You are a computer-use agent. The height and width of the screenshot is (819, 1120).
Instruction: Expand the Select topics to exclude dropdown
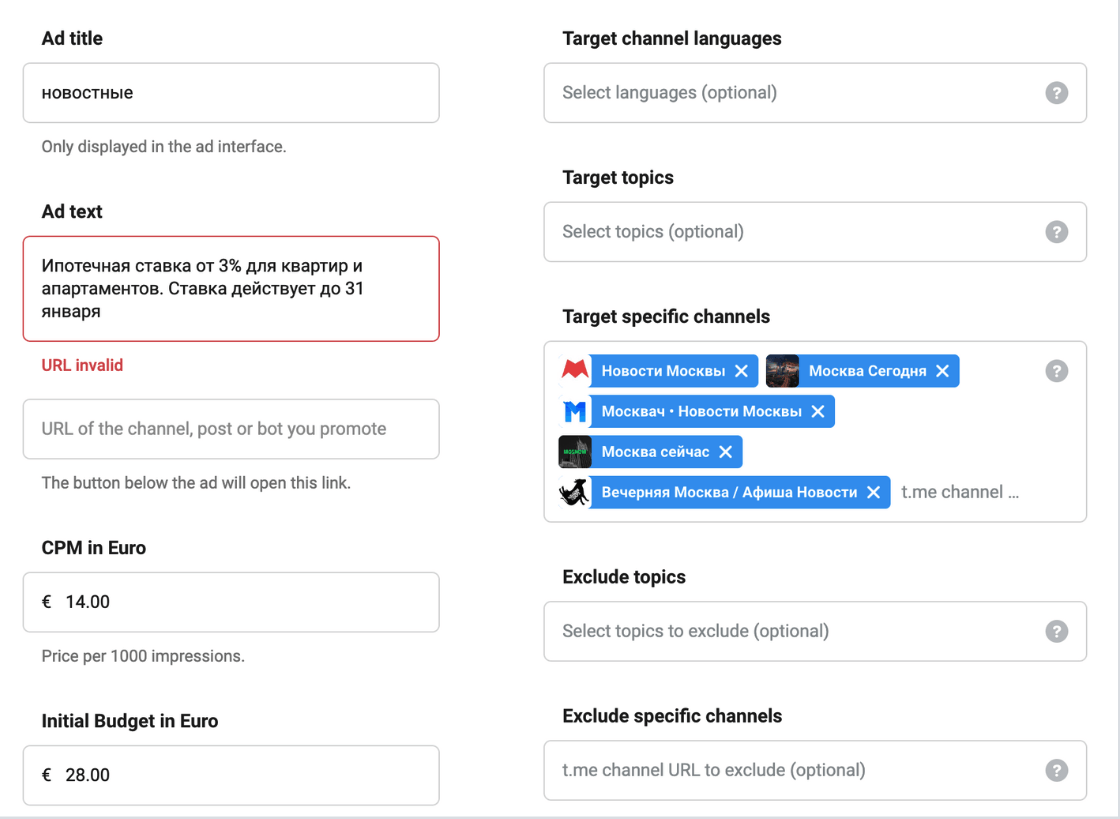pyautogui.click(x=790, y=631)
